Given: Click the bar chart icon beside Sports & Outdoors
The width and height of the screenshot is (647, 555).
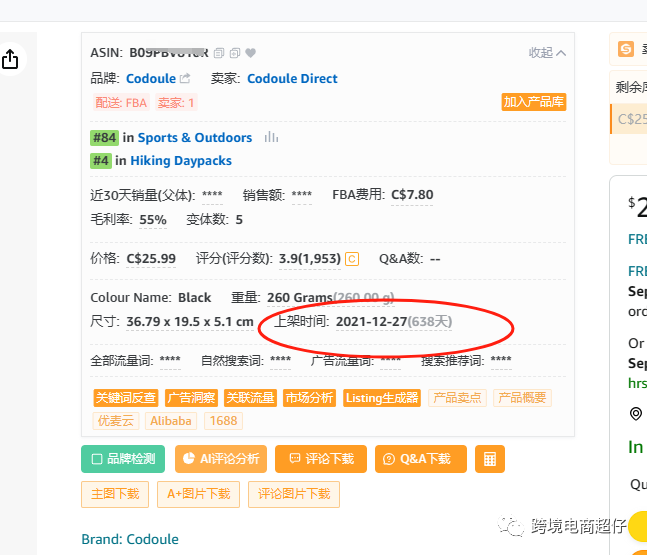Looking at the screenshot, I should [271, 137].
